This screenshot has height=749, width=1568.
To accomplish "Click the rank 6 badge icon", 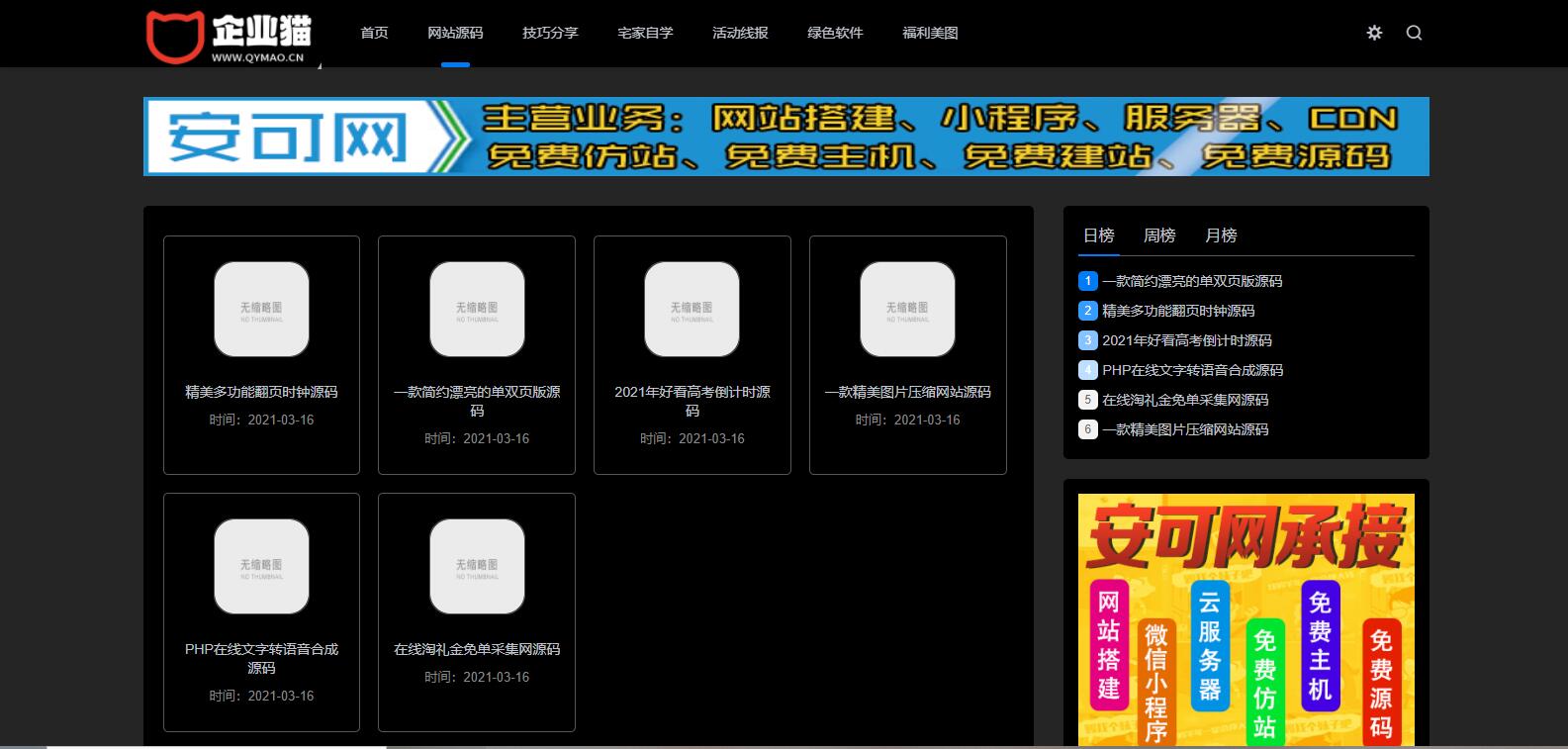I will 1087,429.
